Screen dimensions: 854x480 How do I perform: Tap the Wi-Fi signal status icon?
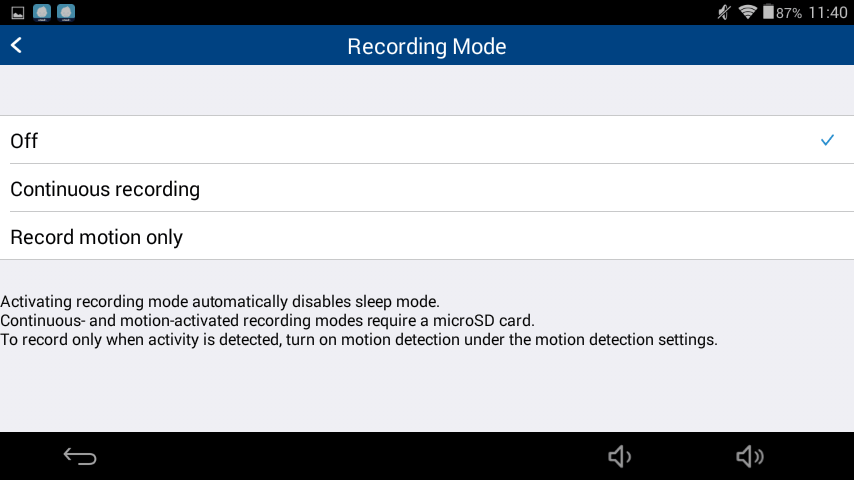[748, 12]
